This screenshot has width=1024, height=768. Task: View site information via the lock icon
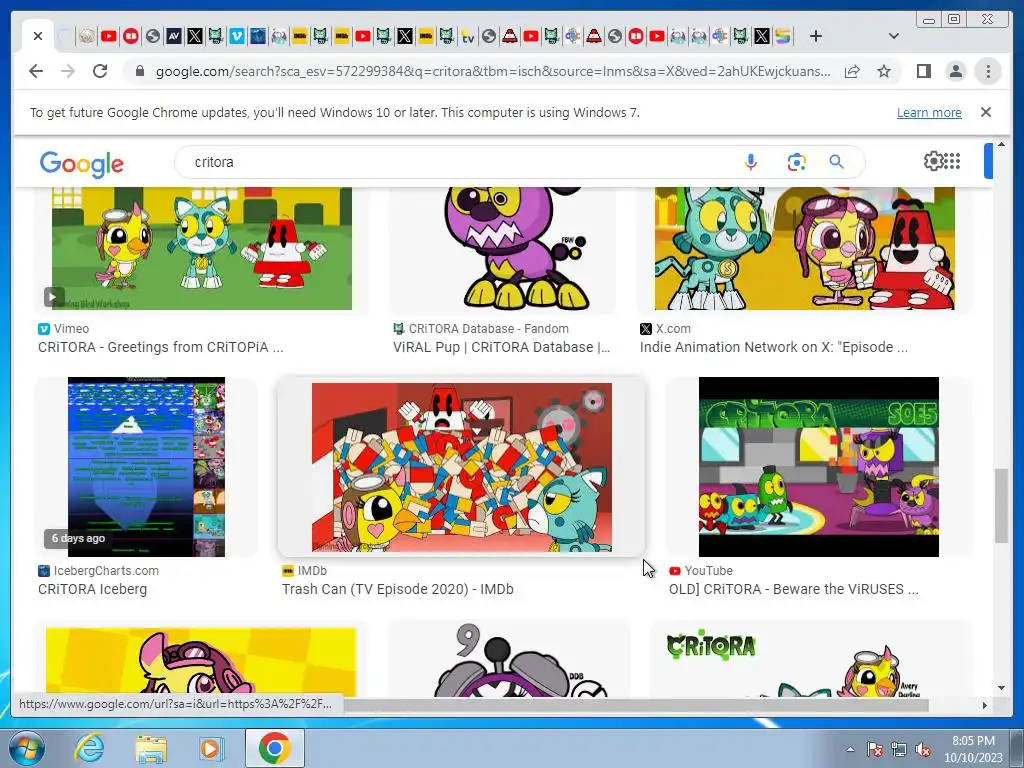(x=139, y=71)
